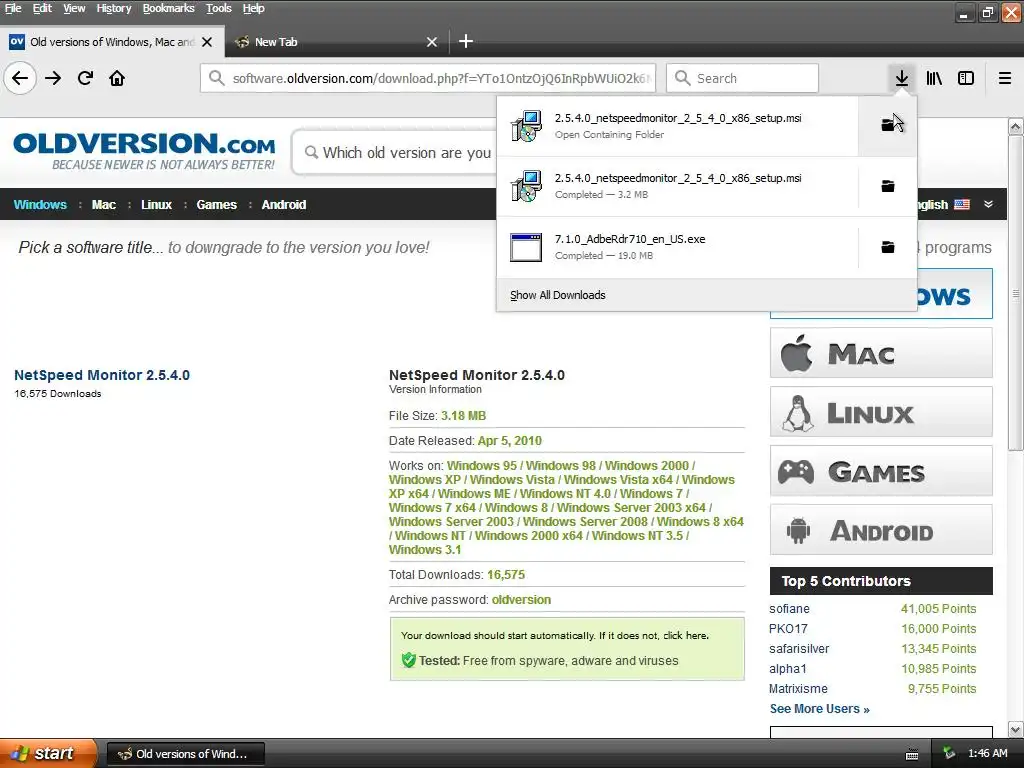Open containing folder for first netspeedmonitor download
This screenshot has width=1024, height=768.
coord(888,125)
